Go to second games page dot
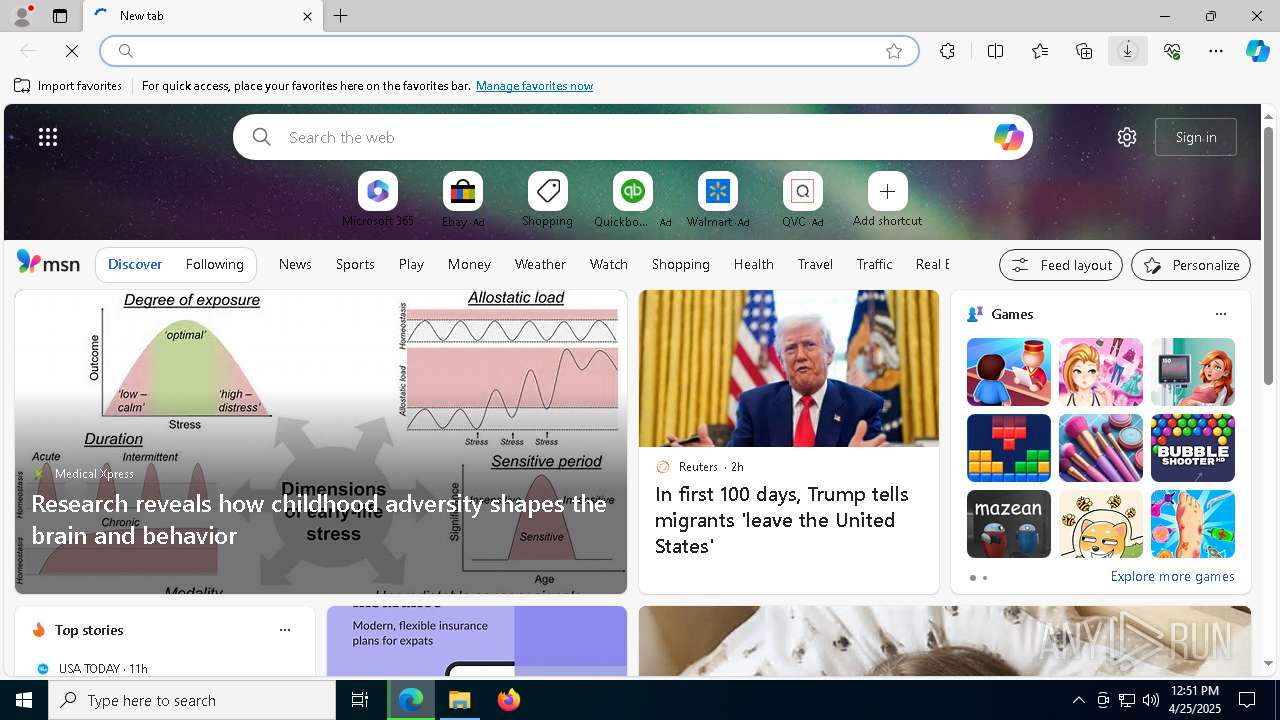The height and width of the screenshot is (720, 1280). [984, 578]
